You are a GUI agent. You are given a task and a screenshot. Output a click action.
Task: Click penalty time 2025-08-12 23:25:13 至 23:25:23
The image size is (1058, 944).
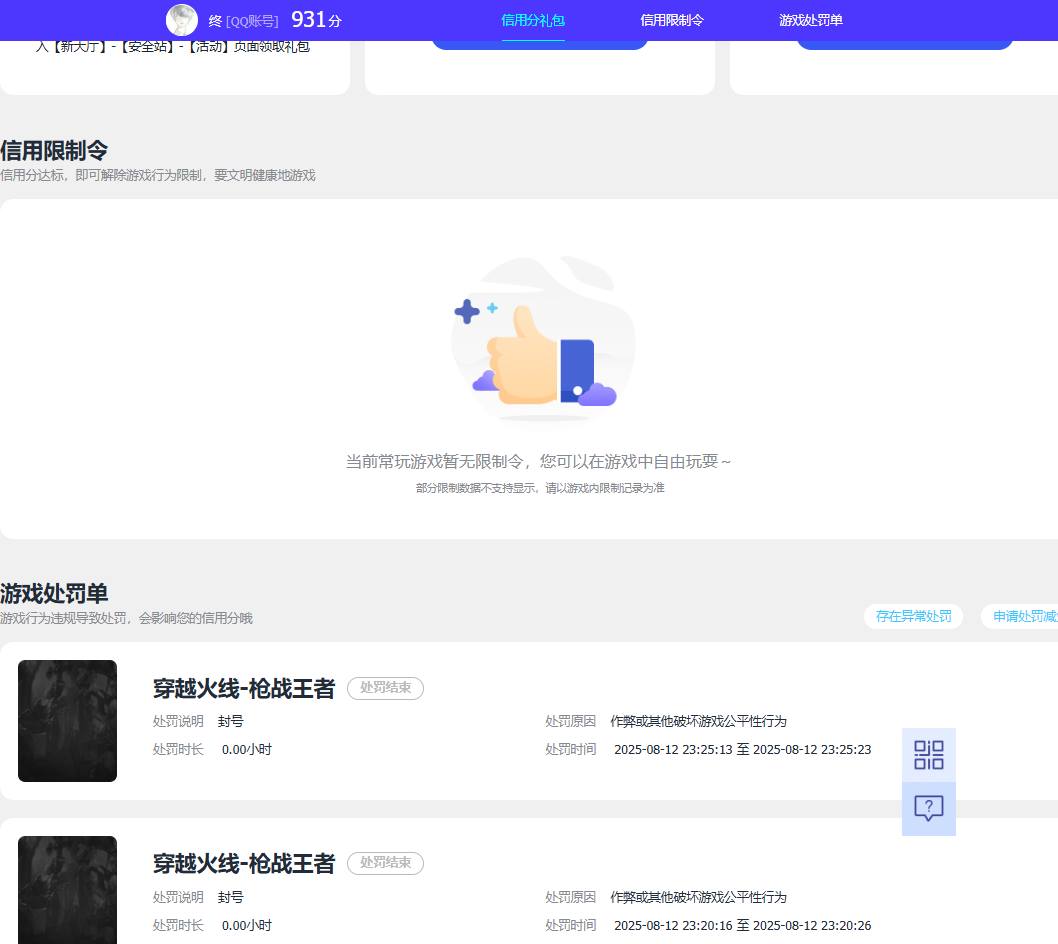pyautogui.click(x=742, y=750)
